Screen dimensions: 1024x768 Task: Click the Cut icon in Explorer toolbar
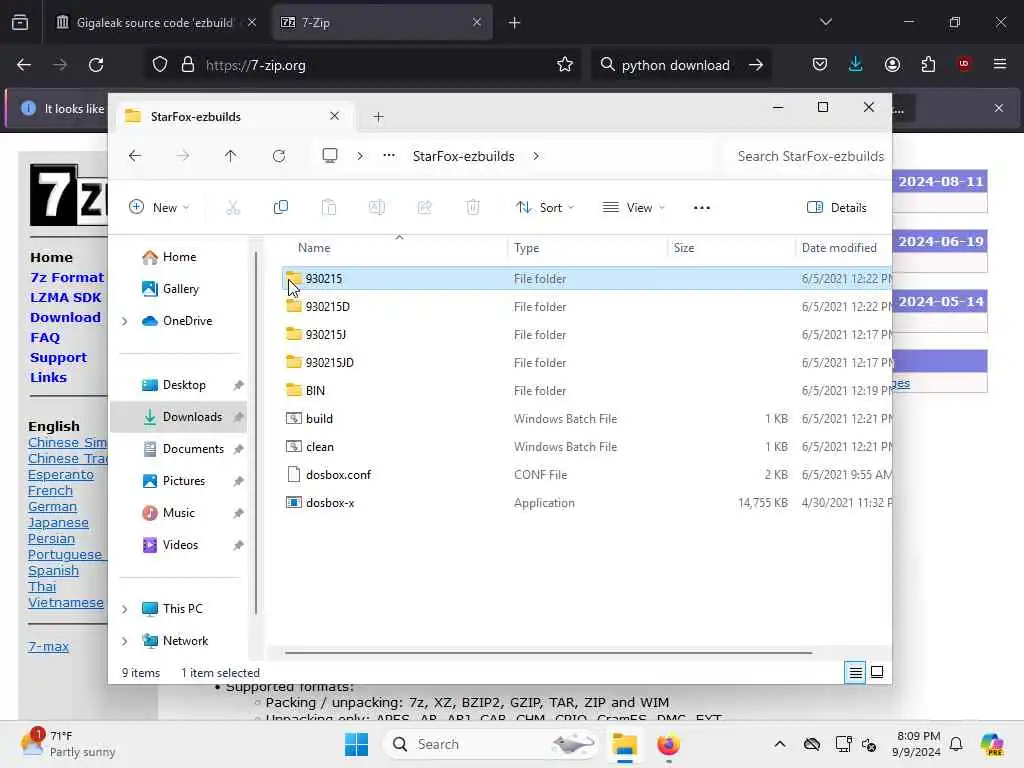(x=233, y=208)
